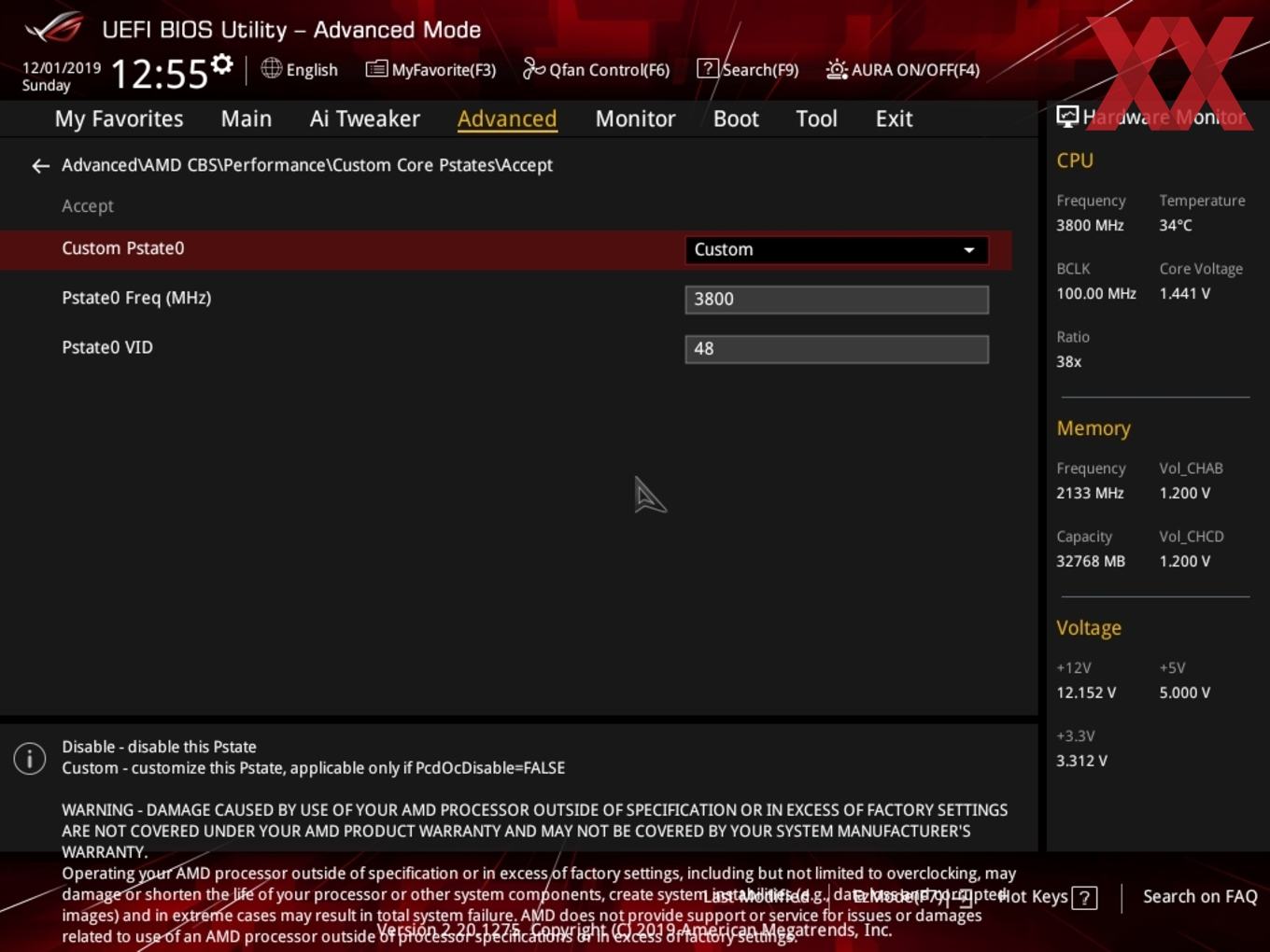Open the Monitor tab

click(635, 119)
